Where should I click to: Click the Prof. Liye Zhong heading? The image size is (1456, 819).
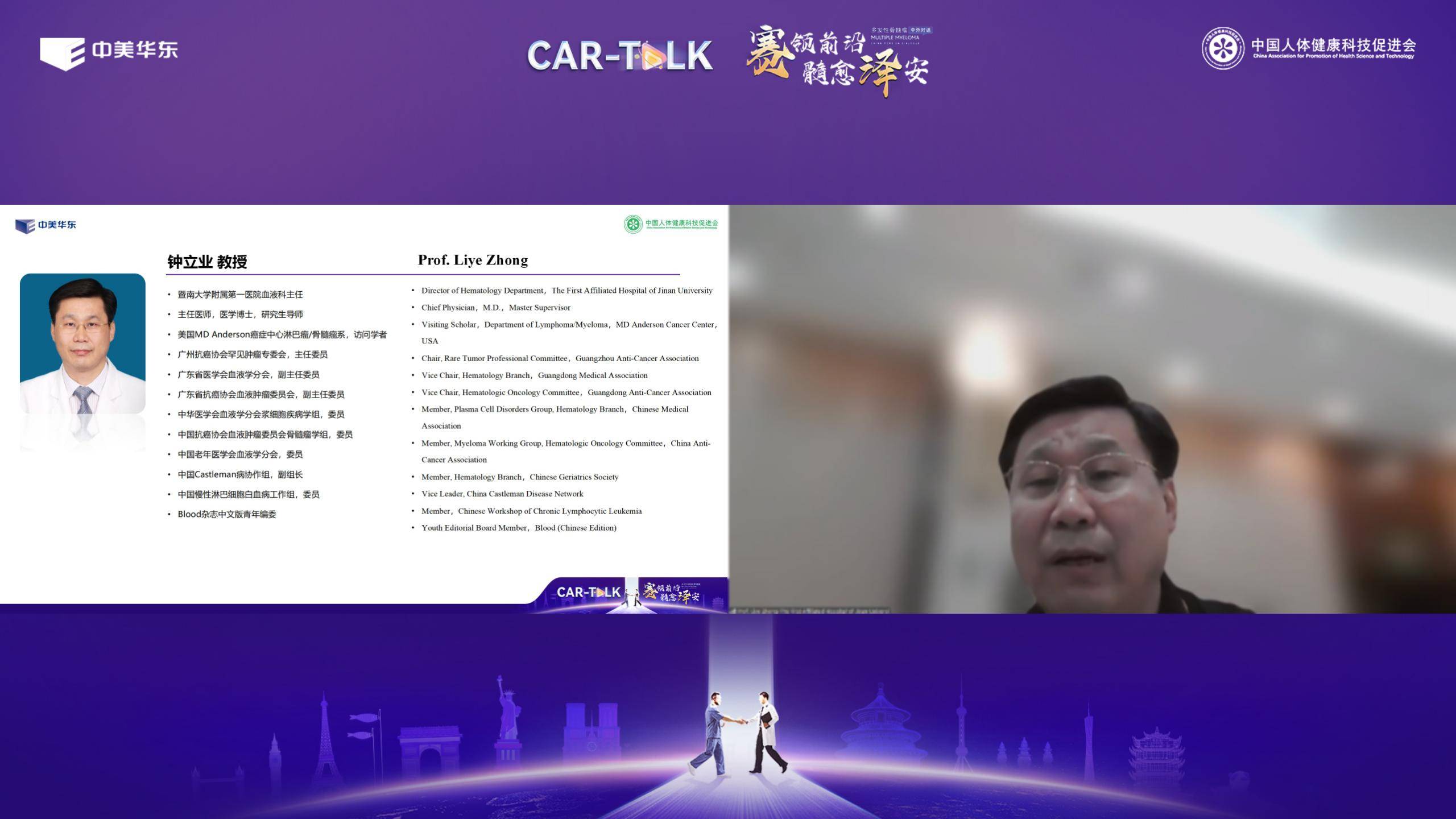click(x=472, y=260)
